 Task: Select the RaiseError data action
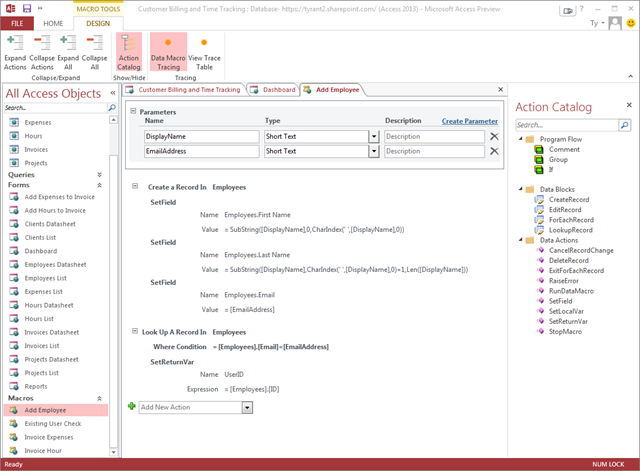(564, 281)
